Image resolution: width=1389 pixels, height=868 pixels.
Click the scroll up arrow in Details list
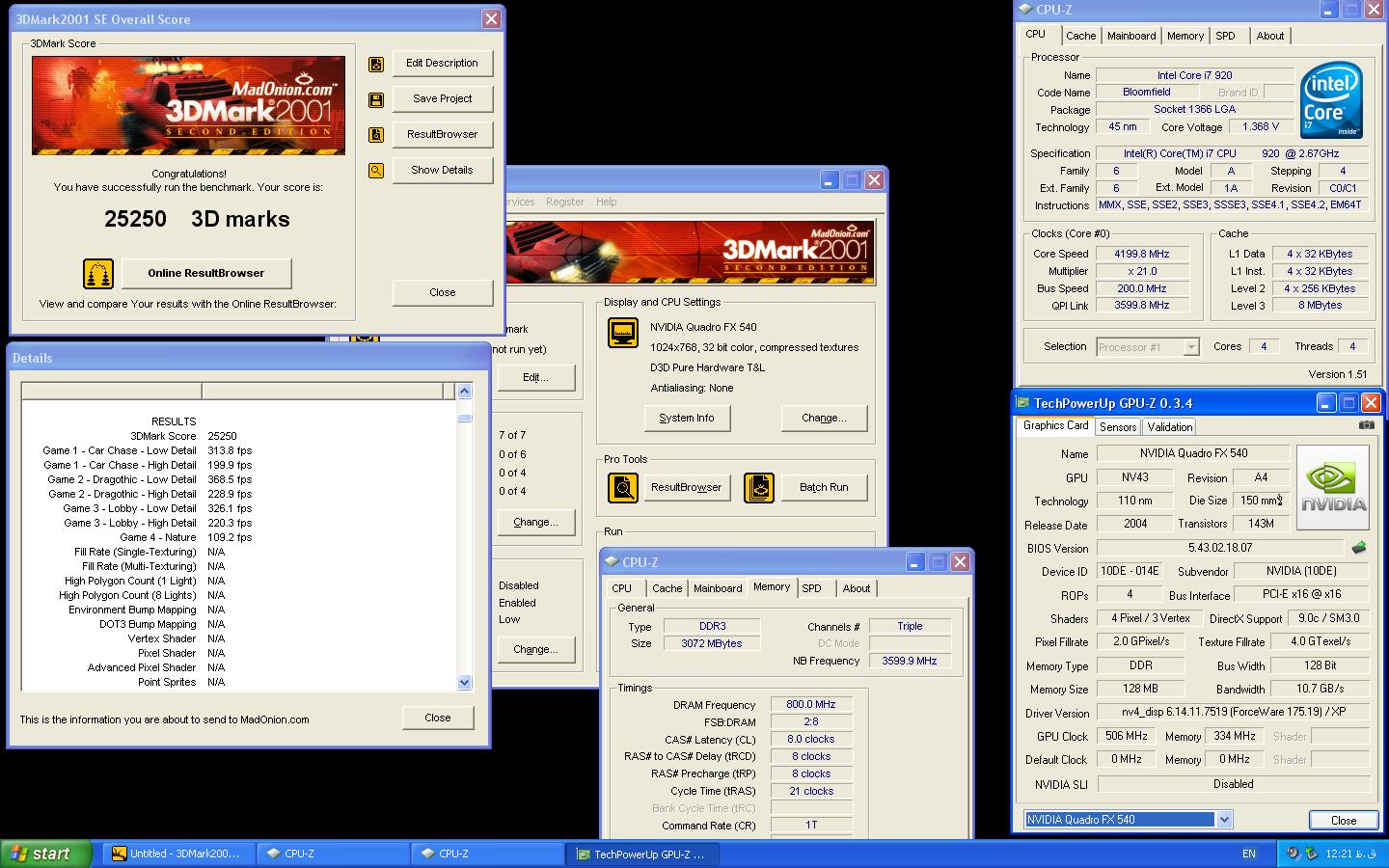pos(465,392)
